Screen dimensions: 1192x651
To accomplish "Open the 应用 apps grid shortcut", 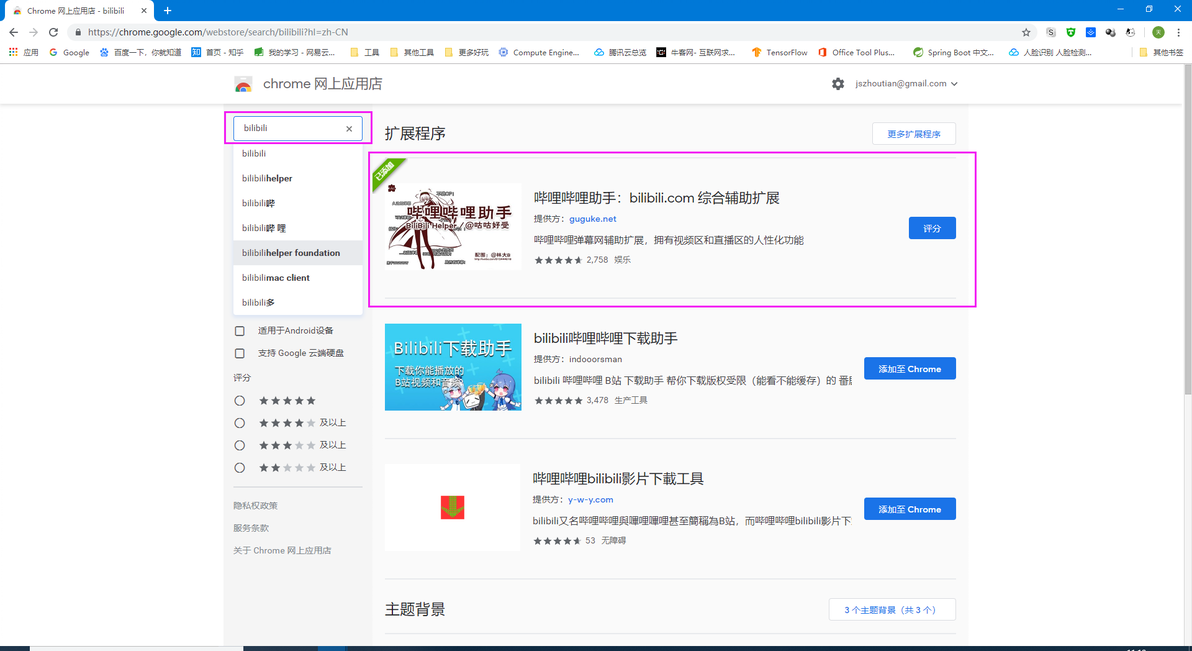I will point(23,52).
